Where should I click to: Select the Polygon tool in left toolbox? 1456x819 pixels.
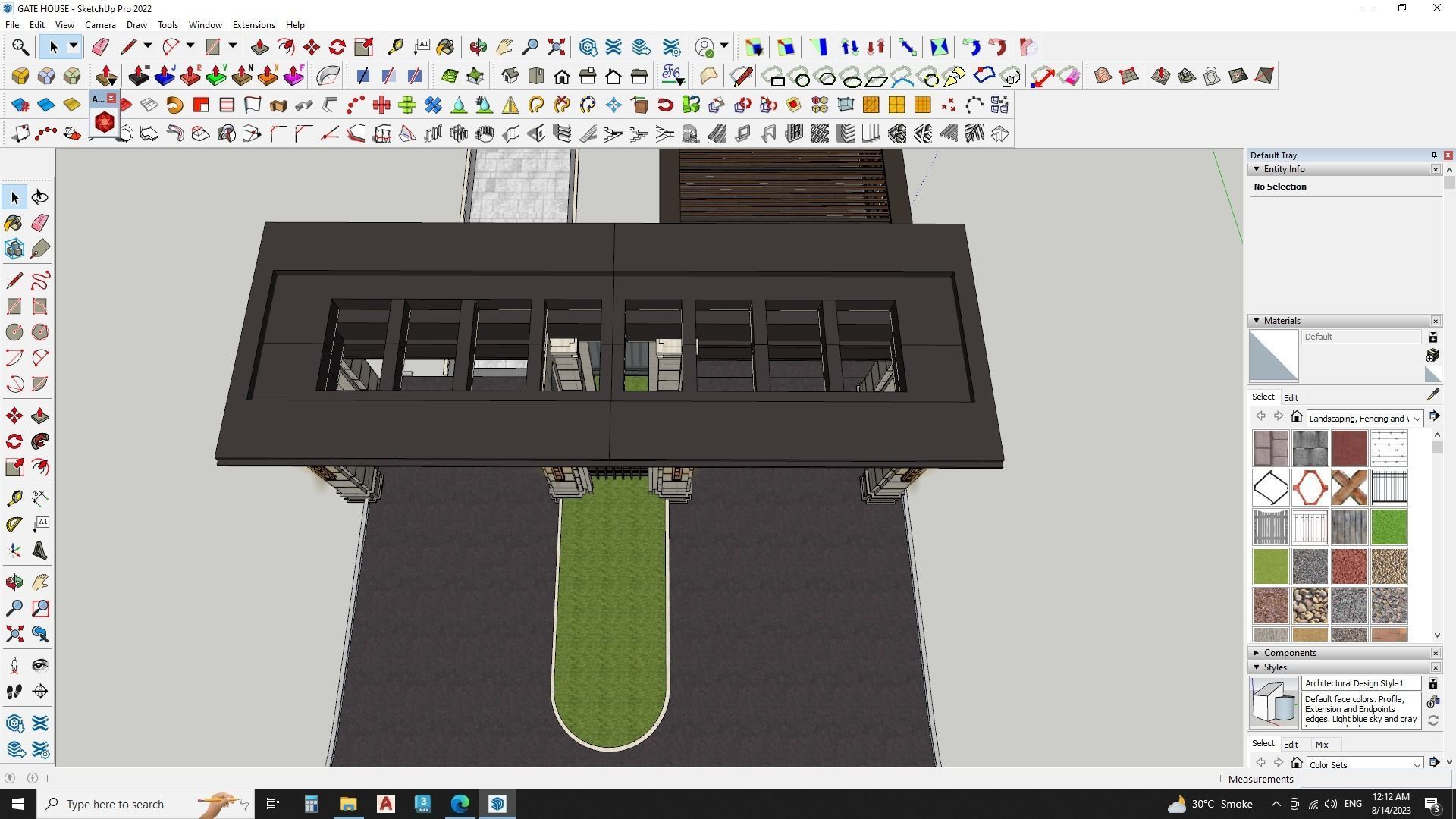[40, 332]
